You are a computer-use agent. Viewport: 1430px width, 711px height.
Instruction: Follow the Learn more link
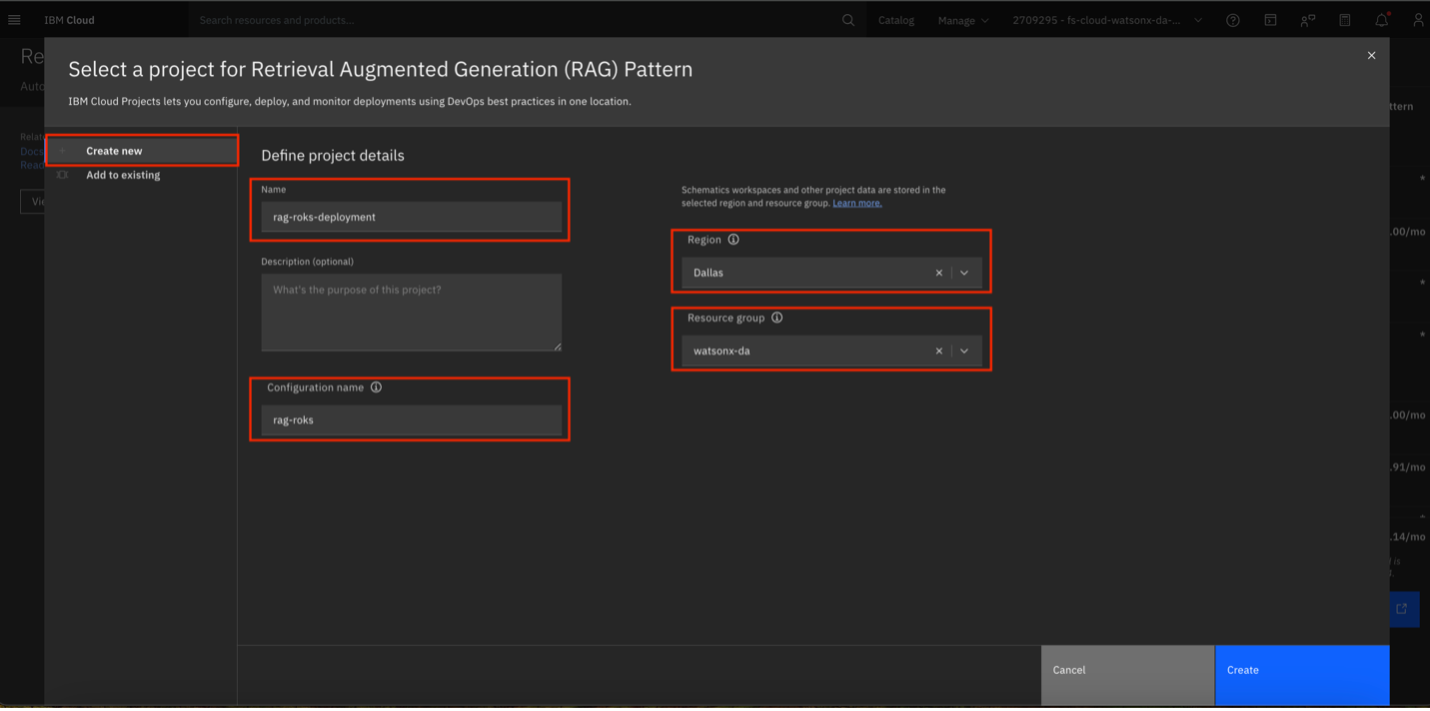[x=857, y=203]
